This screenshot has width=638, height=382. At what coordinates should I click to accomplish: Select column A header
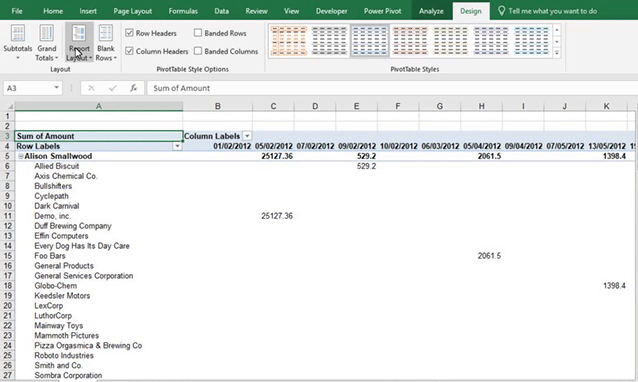99,106
